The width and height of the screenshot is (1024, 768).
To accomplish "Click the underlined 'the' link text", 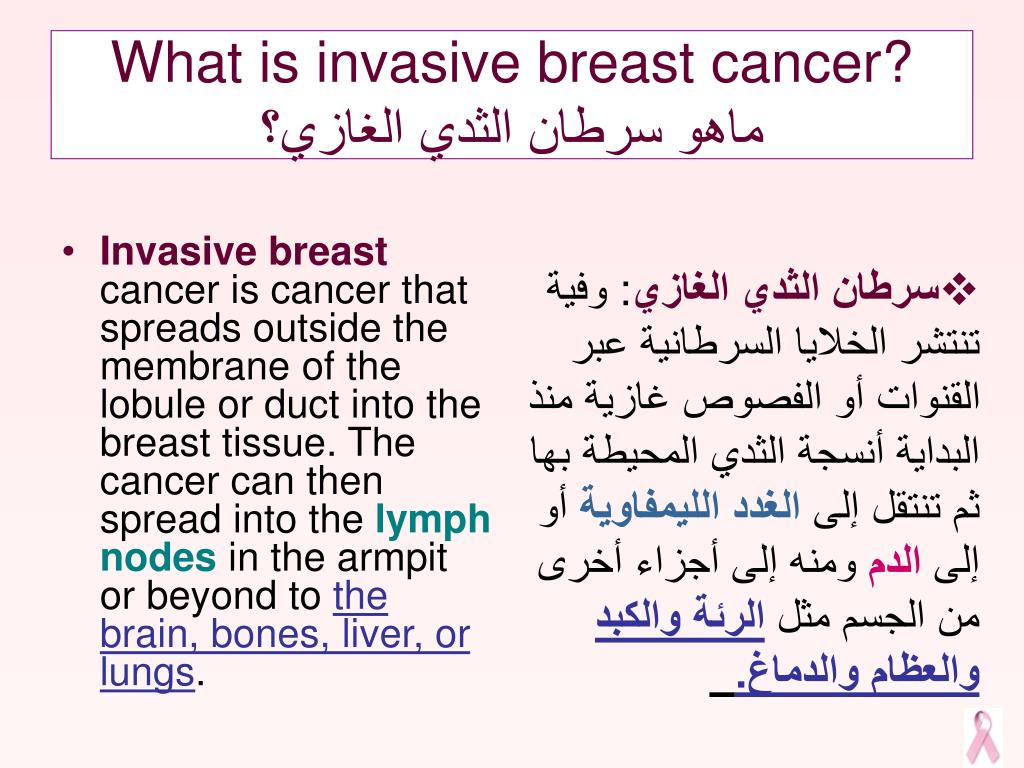I will click(360, 595).
